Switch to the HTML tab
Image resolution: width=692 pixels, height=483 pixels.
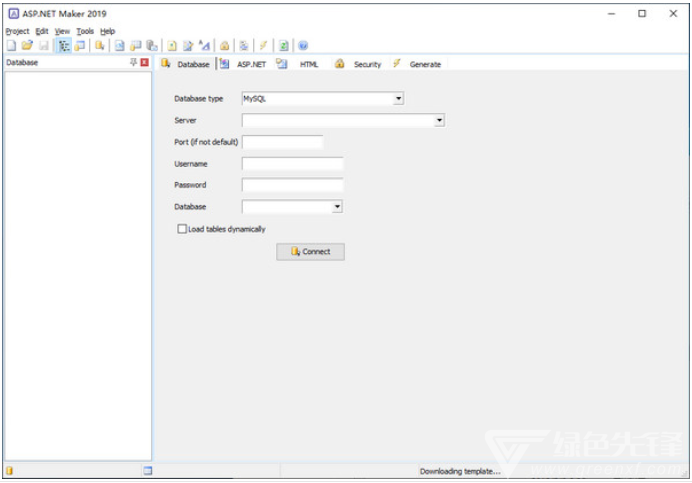pos(298,64)
